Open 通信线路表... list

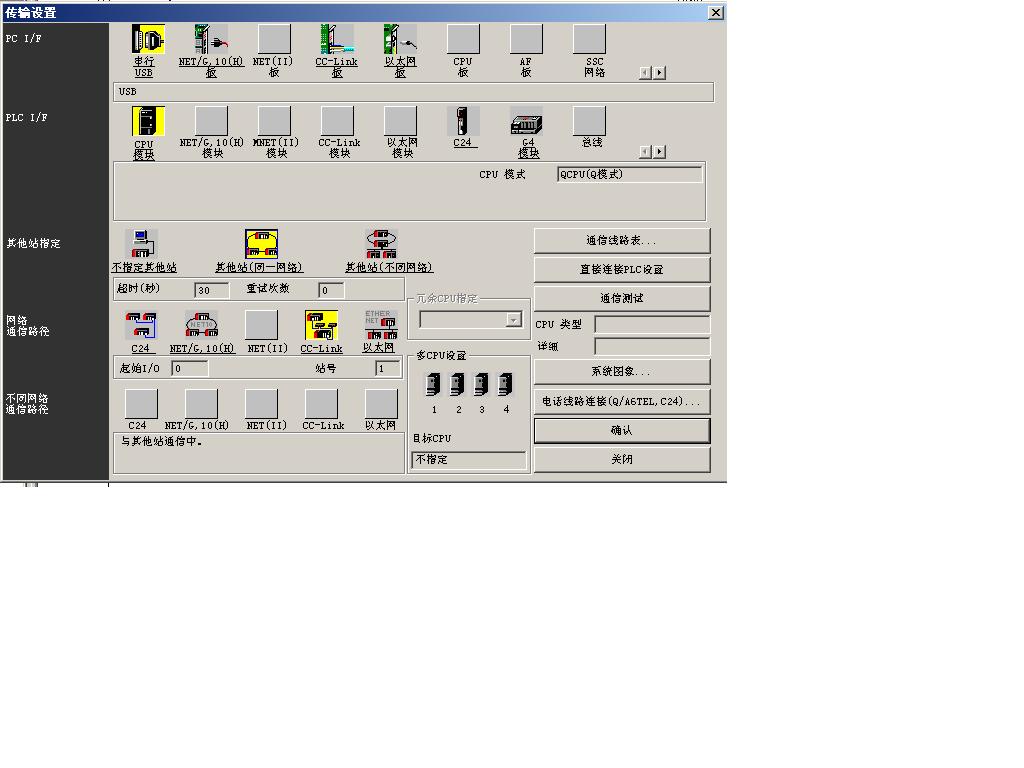[x=621, y=241]
